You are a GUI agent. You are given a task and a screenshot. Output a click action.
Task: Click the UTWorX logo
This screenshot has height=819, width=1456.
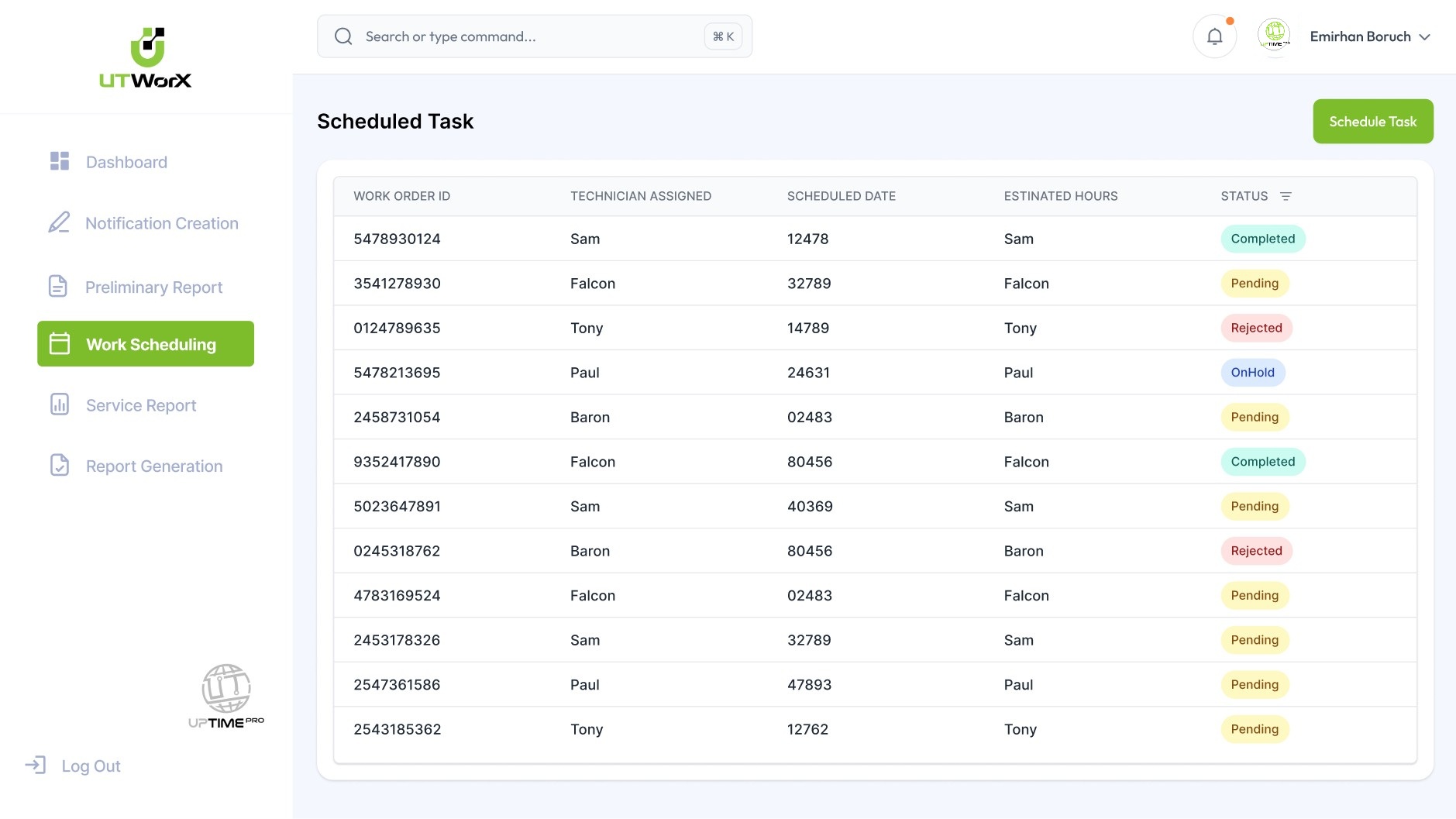click(146, 58)
